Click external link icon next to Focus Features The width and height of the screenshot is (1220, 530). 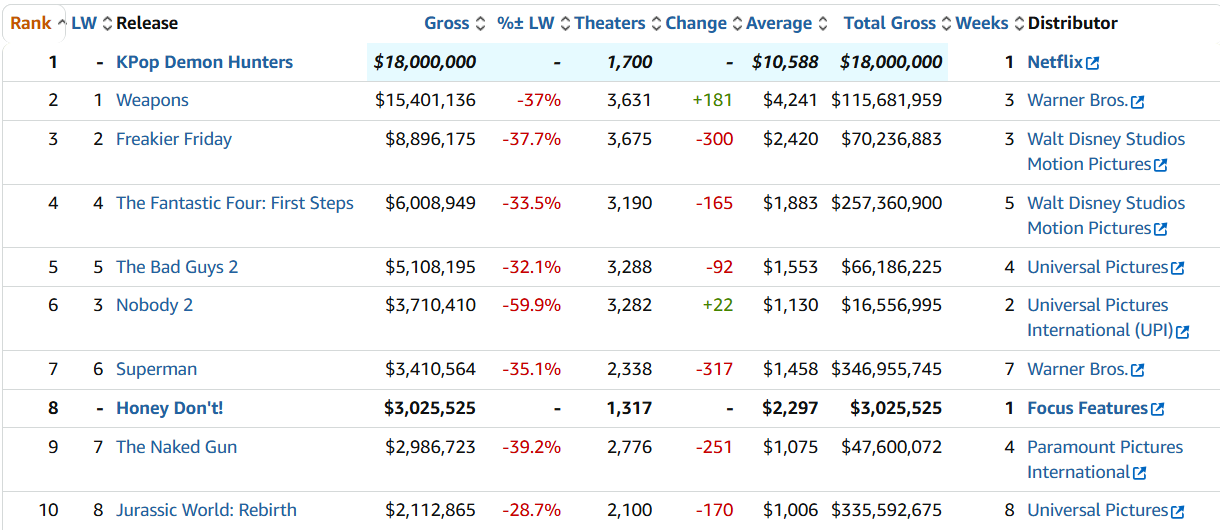[x=1158, y=409]
